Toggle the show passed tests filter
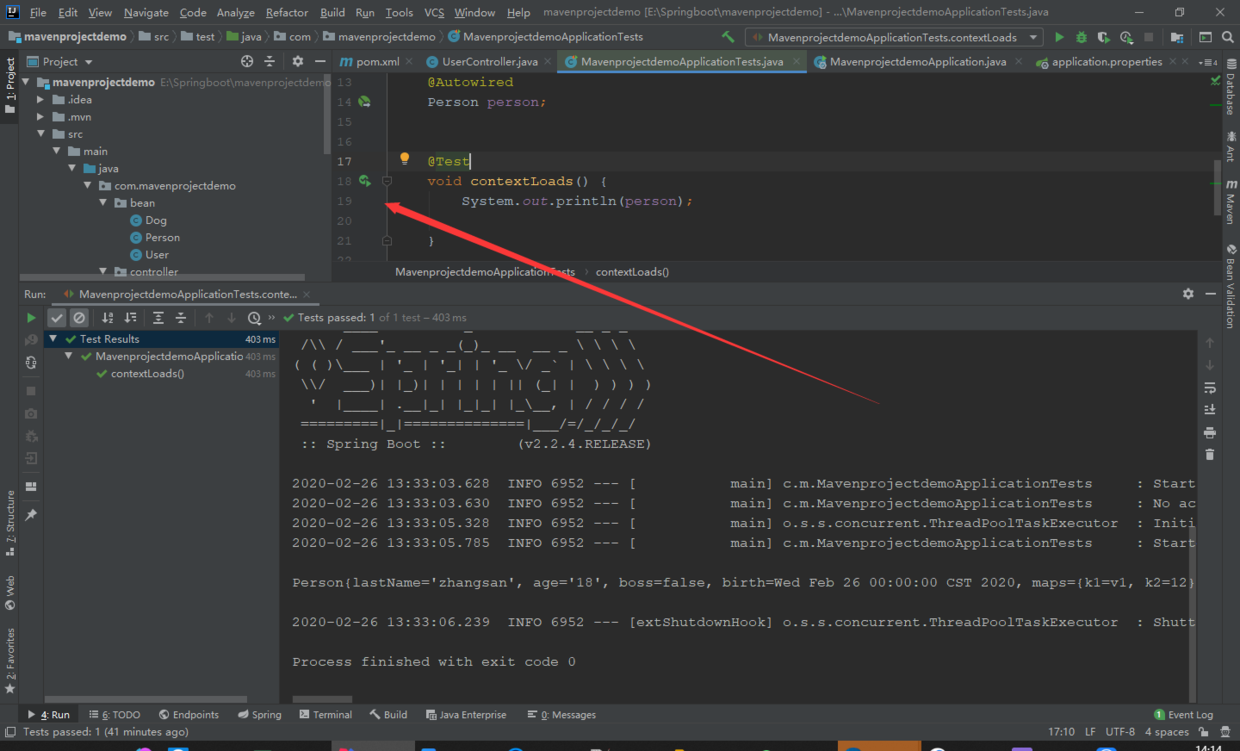 (57, 318)
